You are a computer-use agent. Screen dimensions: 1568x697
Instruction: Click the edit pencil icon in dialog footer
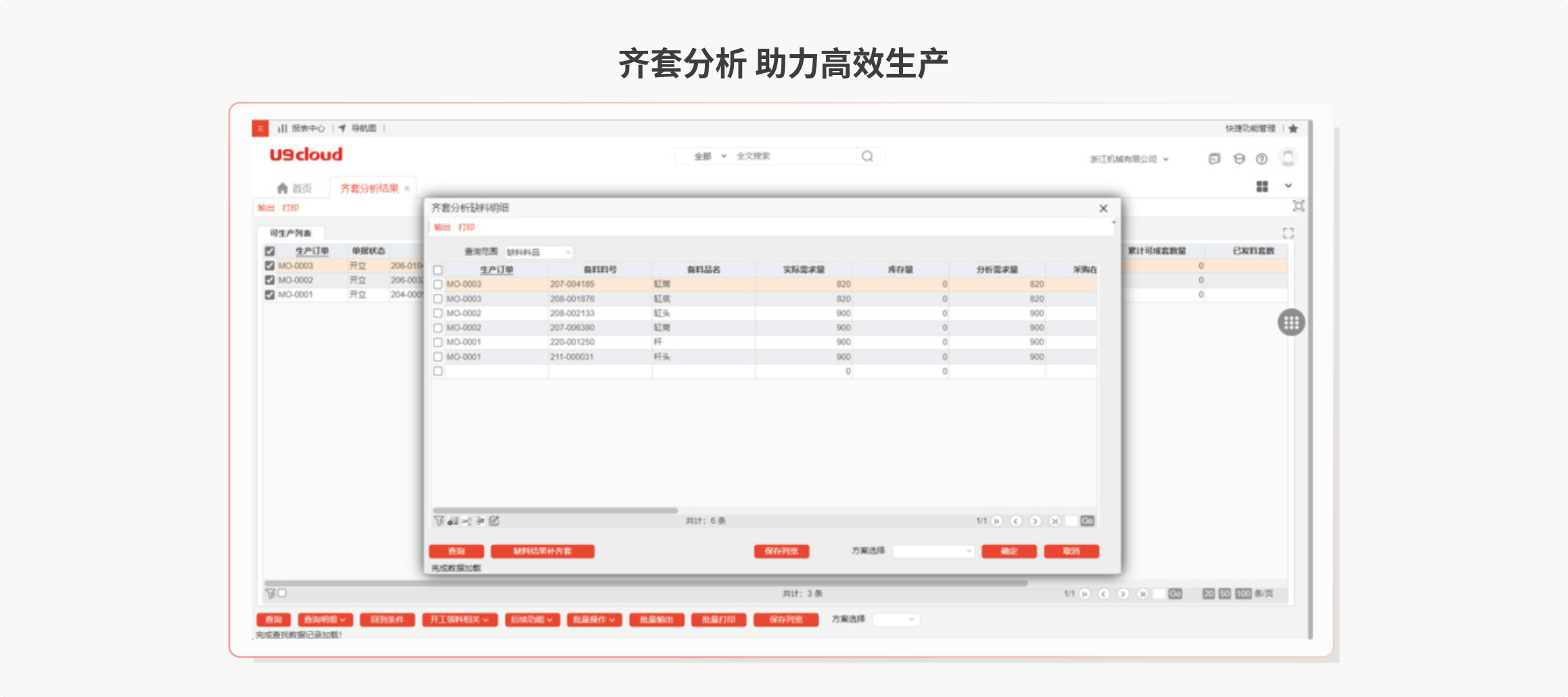pos(494,521)
